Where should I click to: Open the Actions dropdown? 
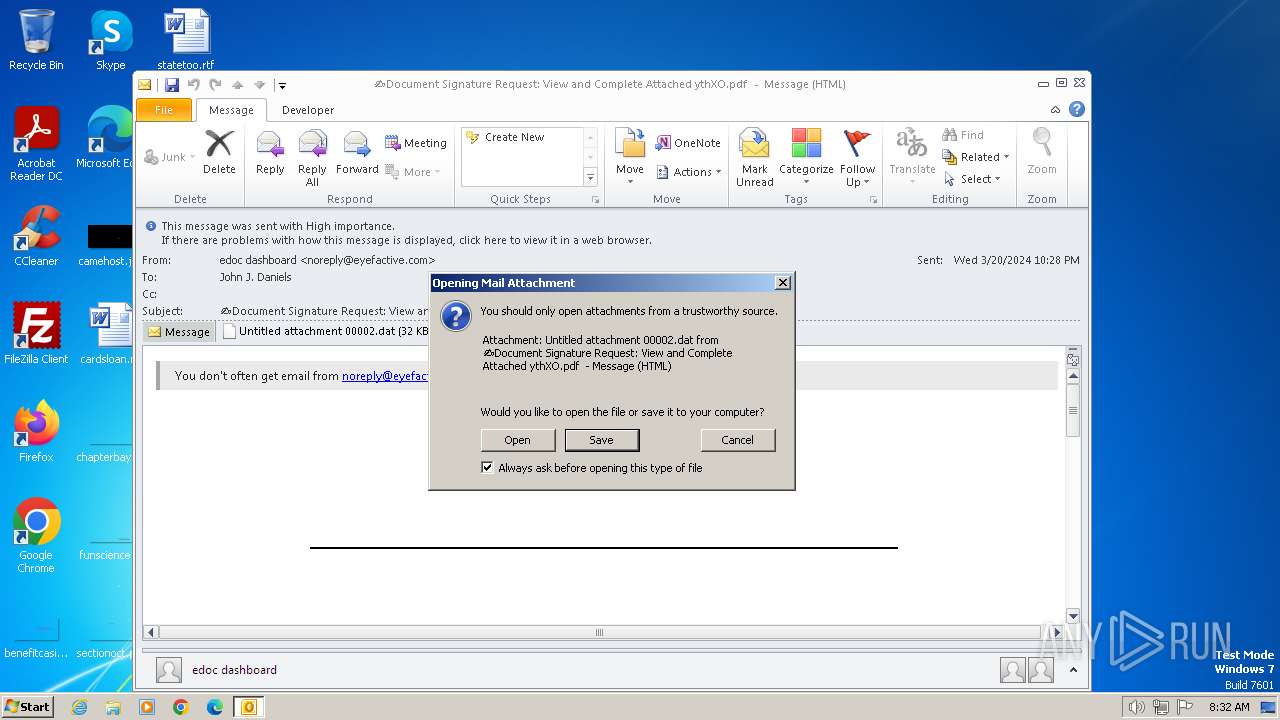click(x=688, y=172)
